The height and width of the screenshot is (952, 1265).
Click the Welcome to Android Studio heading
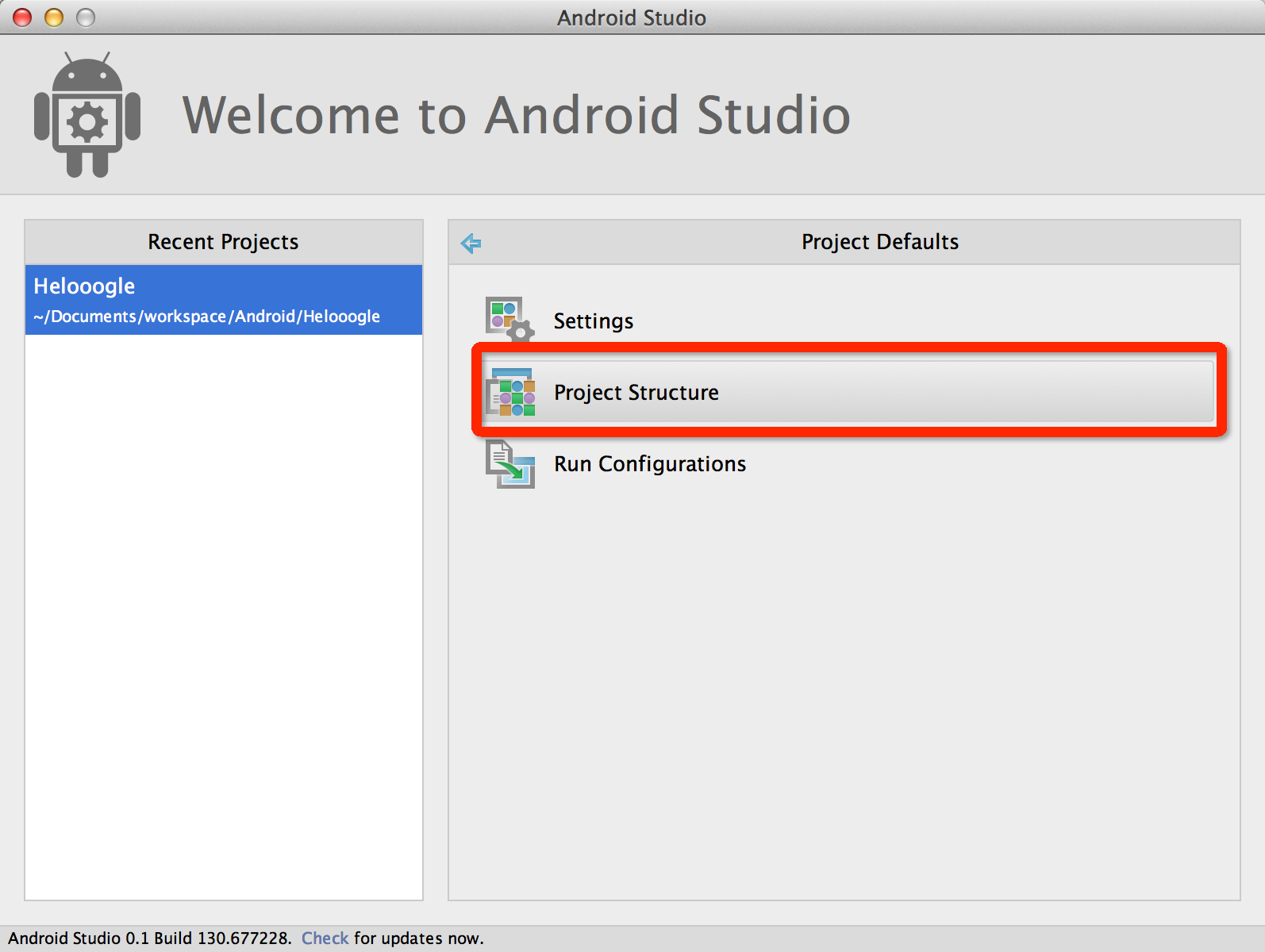517,115
